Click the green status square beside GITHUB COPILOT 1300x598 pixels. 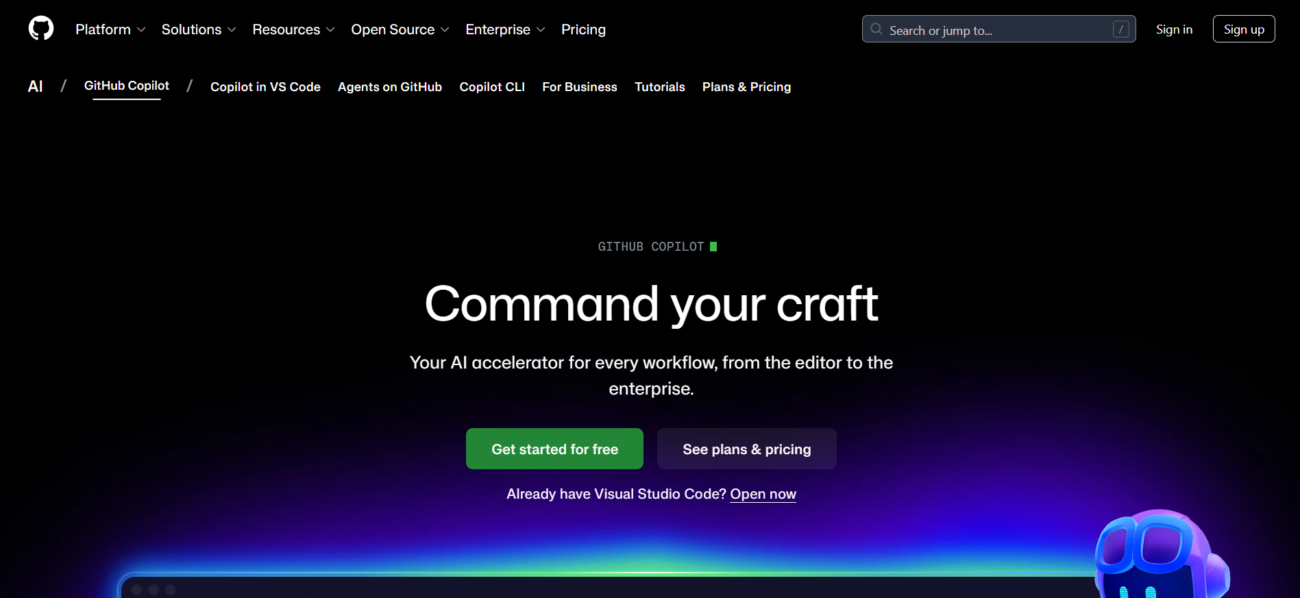point(712,245)
